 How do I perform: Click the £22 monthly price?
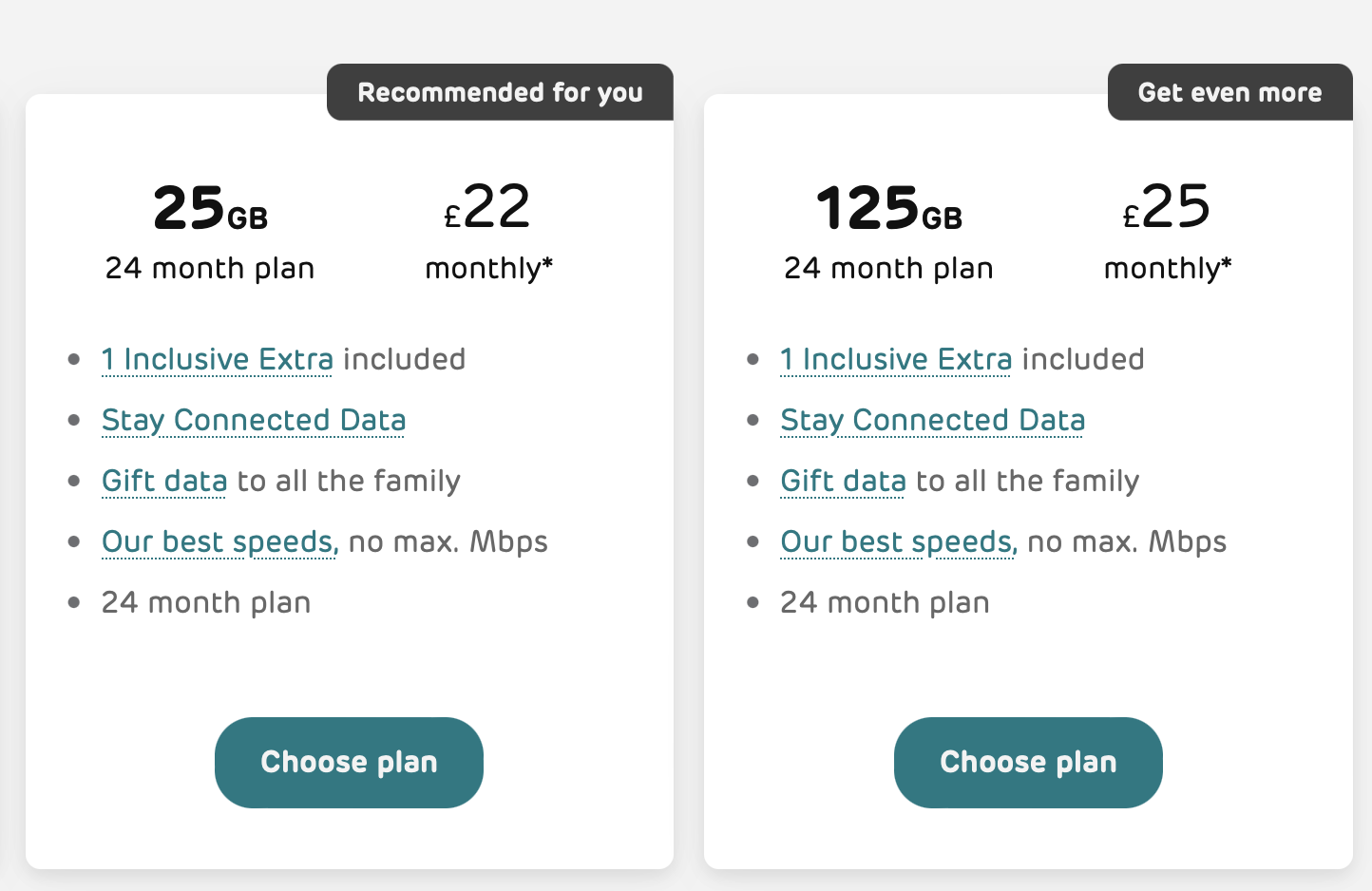(487, 207)
